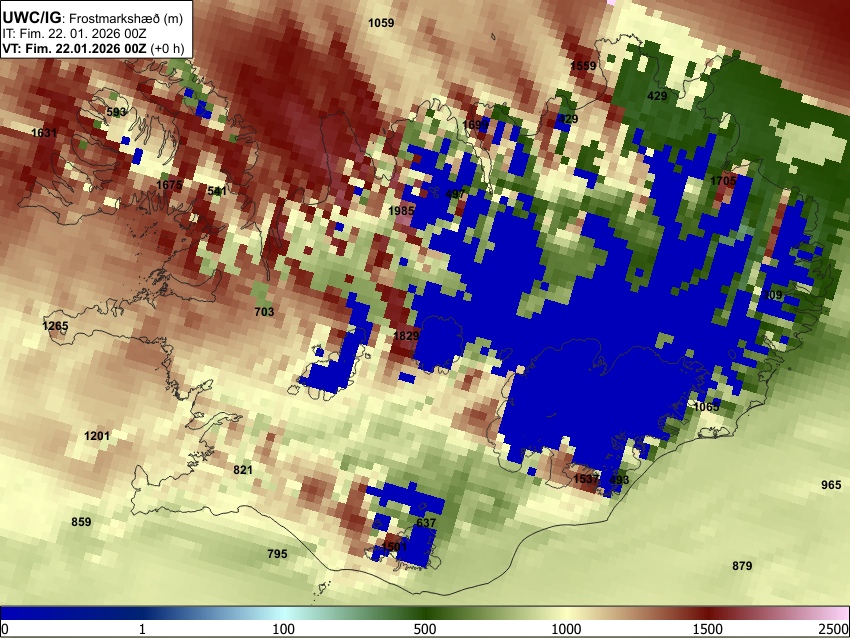The width and height of the screenshot is (850, 638).
Task: Click the color scale tick label 500
Action: 424,629
